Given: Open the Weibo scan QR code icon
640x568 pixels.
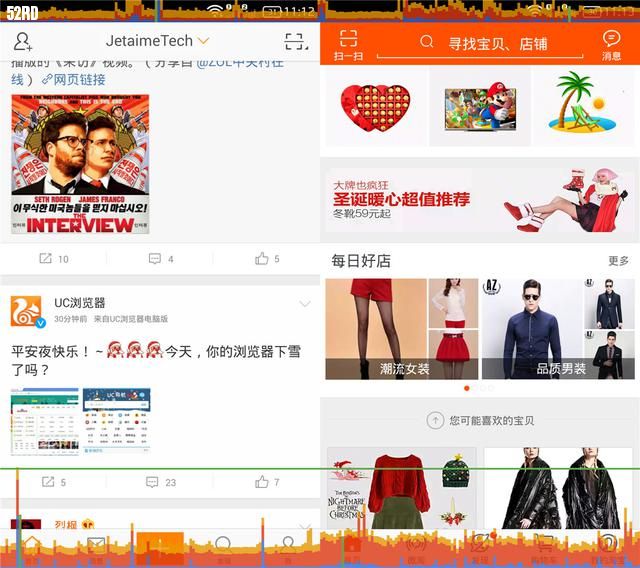Looking at the screenshot, I should [x=296, y=42].
